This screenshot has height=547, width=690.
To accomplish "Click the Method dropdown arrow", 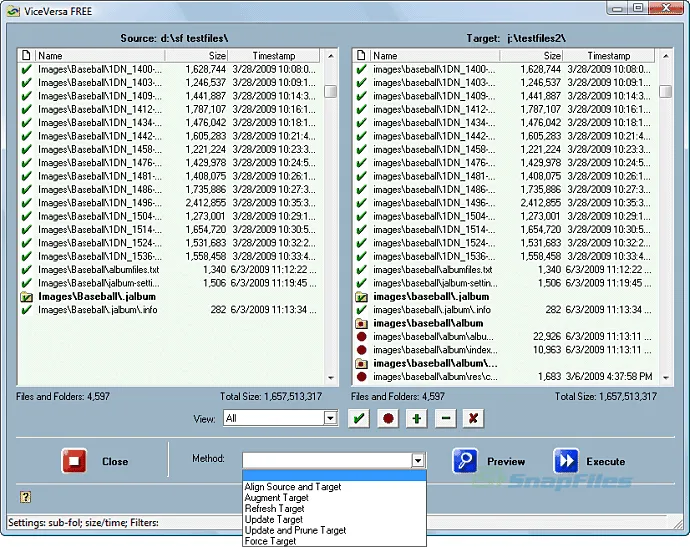I will pyautogui.click(x=418, y=460).
